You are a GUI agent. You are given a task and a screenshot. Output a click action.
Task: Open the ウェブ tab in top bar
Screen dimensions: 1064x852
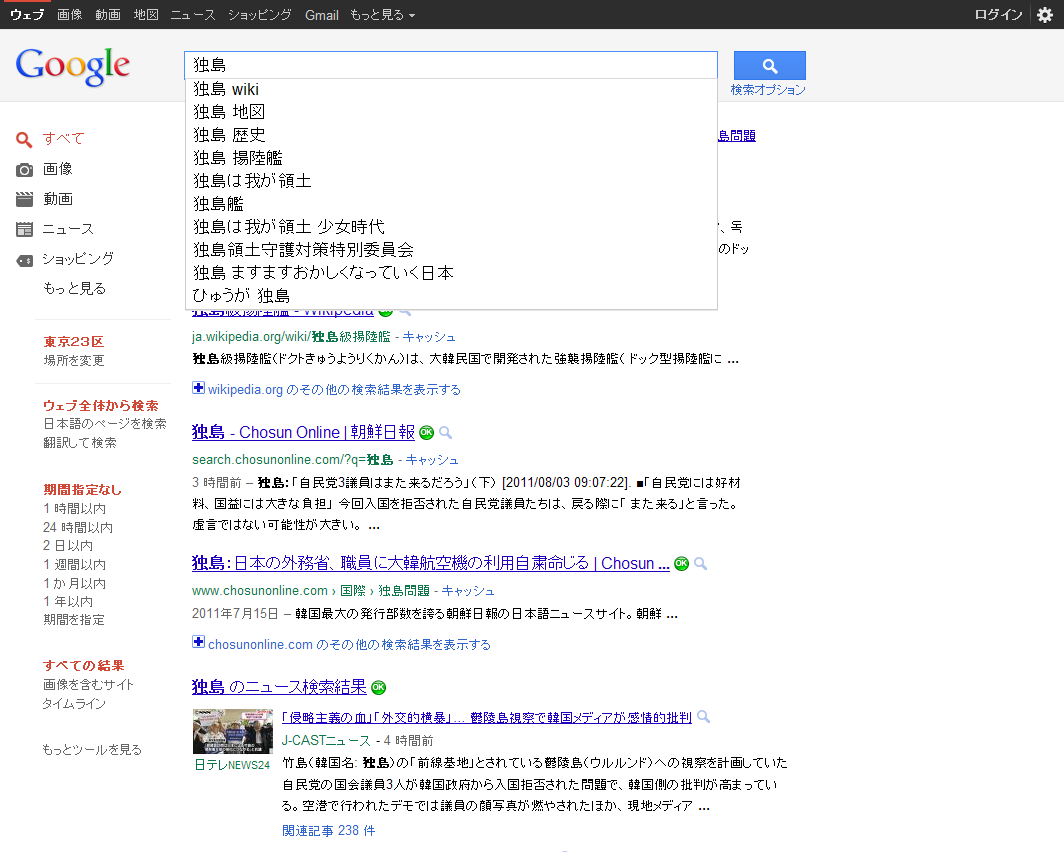(27, 15)
